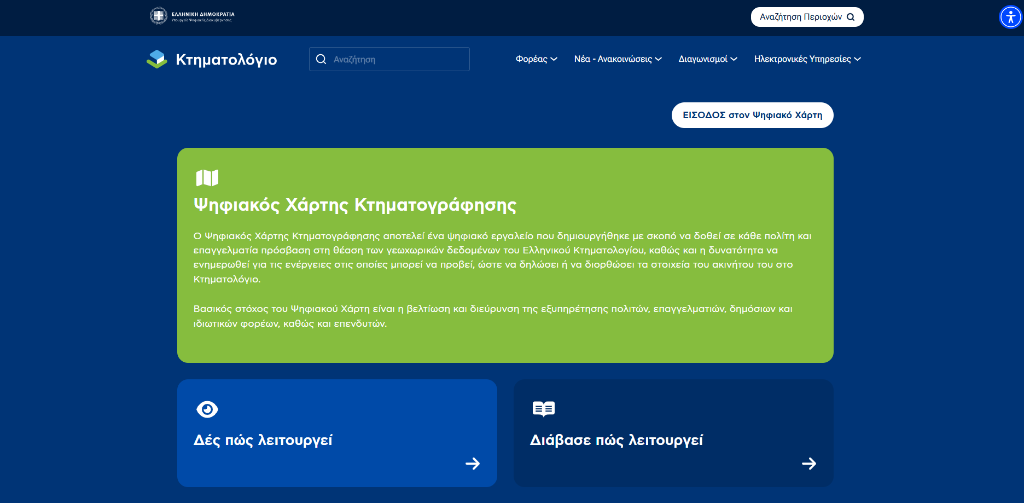The height and width of the screenshot is (503, 1024).
Task: Click arrow on Δές πώς λειτουργεί card
Action: click(x=473, y=463)
